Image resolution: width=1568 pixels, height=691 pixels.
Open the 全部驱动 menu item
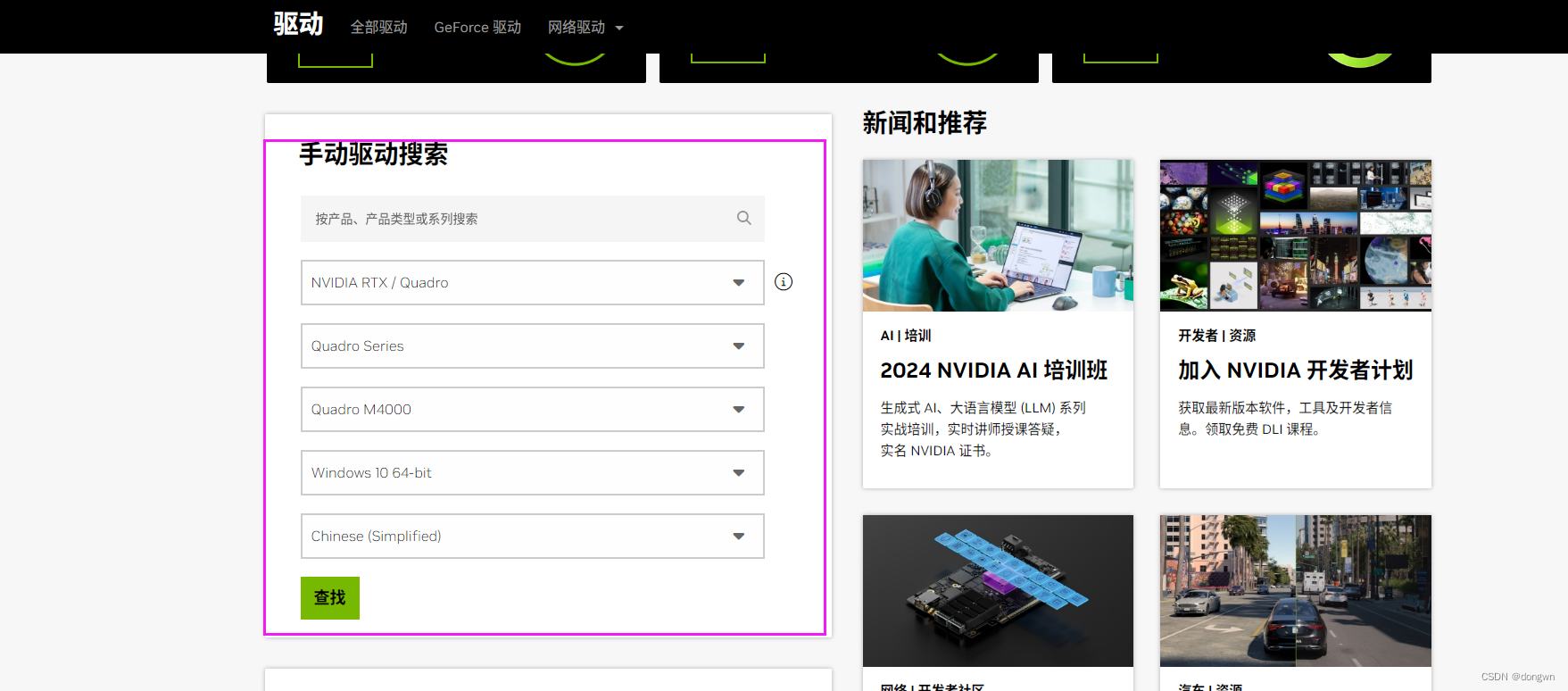(x=378, y=28)
